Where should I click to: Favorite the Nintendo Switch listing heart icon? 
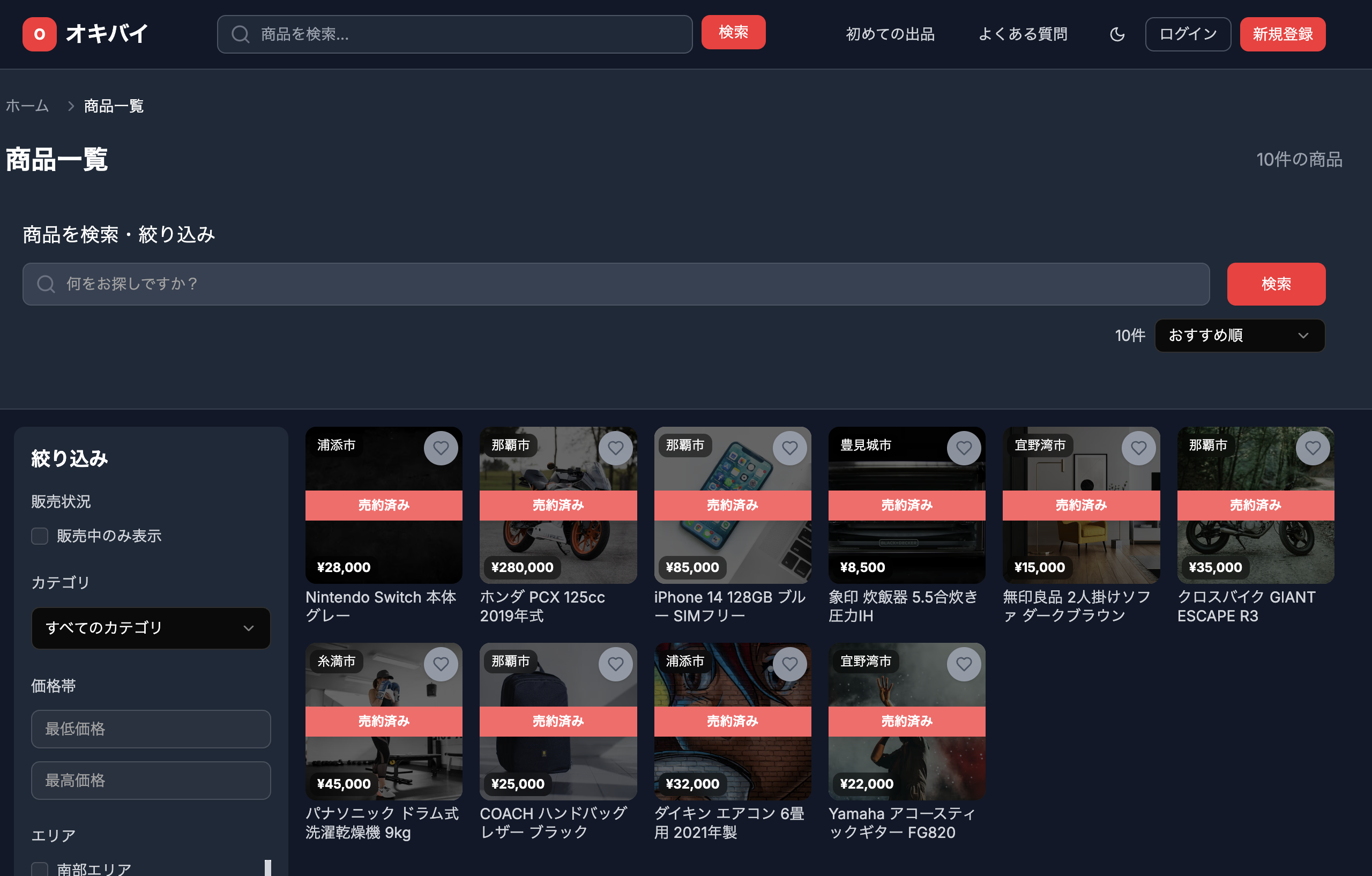point(441,448)
